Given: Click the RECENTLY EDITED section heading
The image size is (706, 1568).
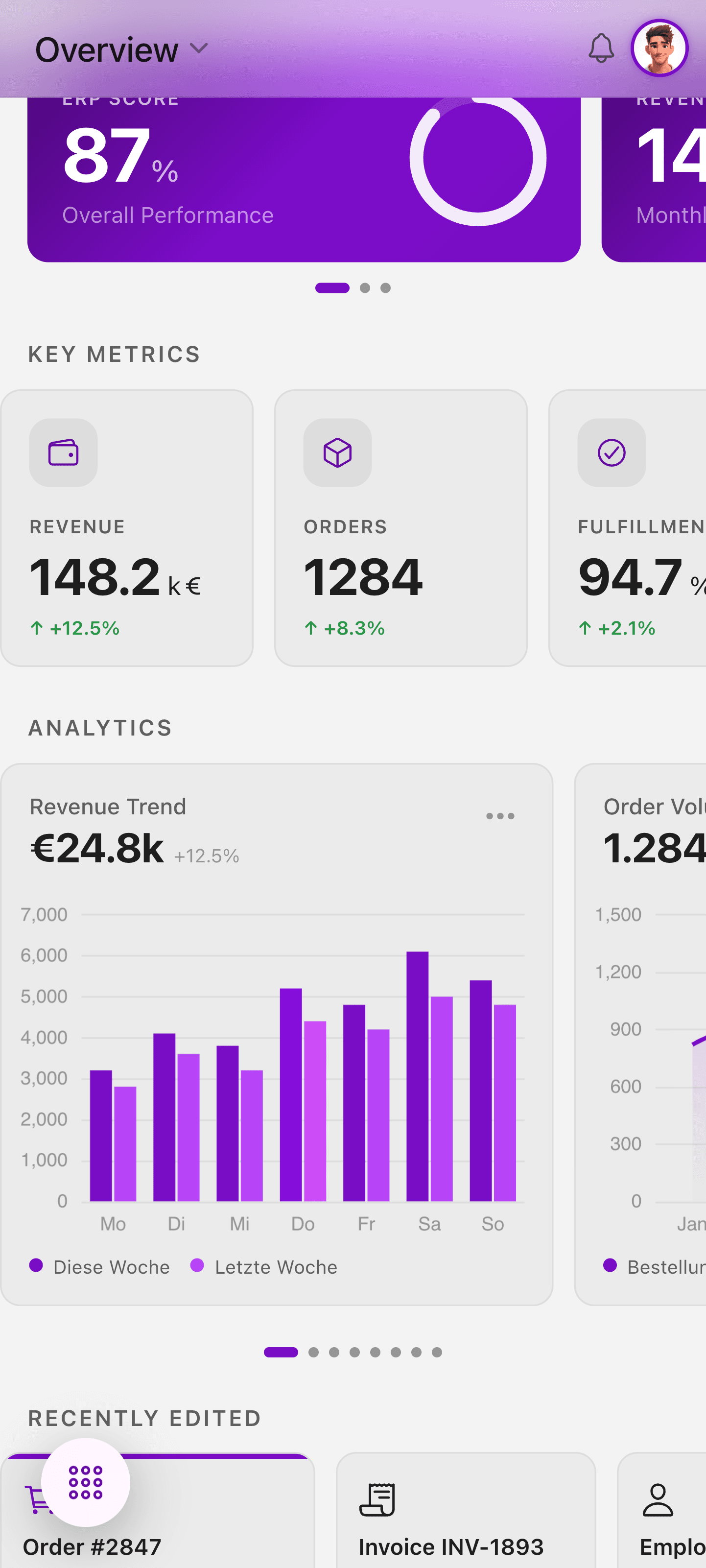Looking at the screenshot, I should click(145, 1418).
